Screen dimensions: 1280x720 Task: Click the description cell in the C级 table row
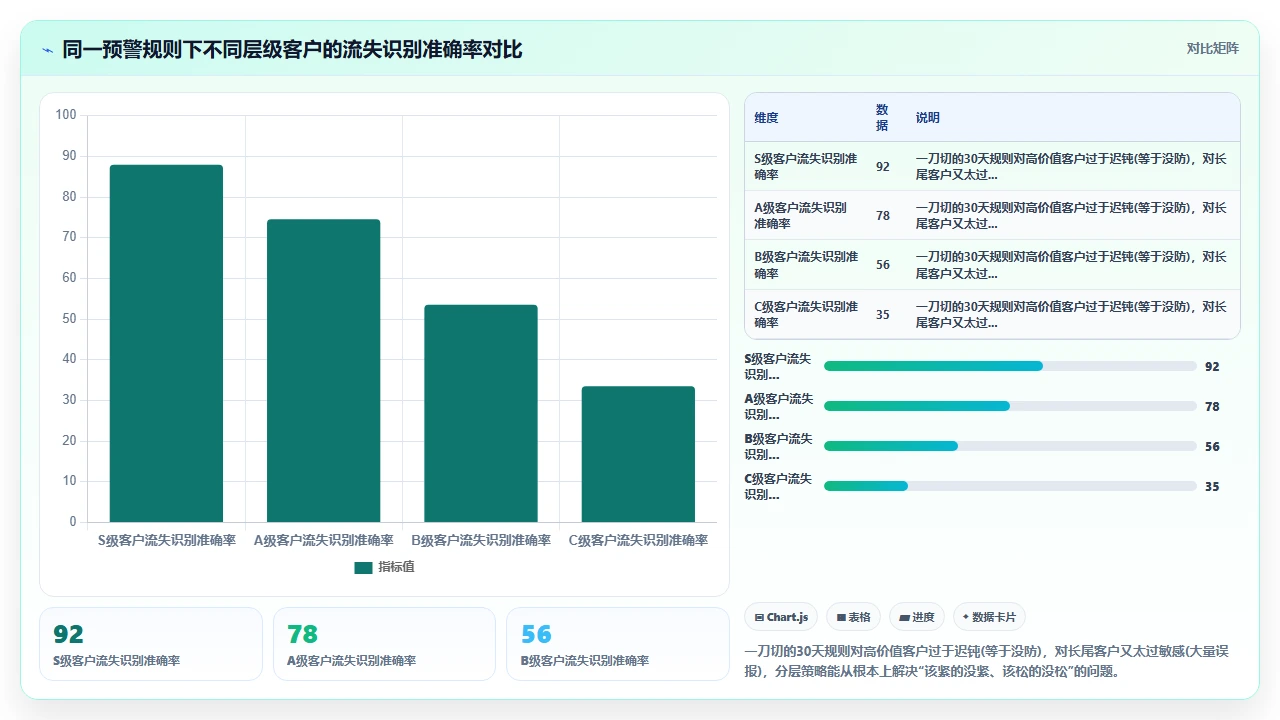point(1073,315)
